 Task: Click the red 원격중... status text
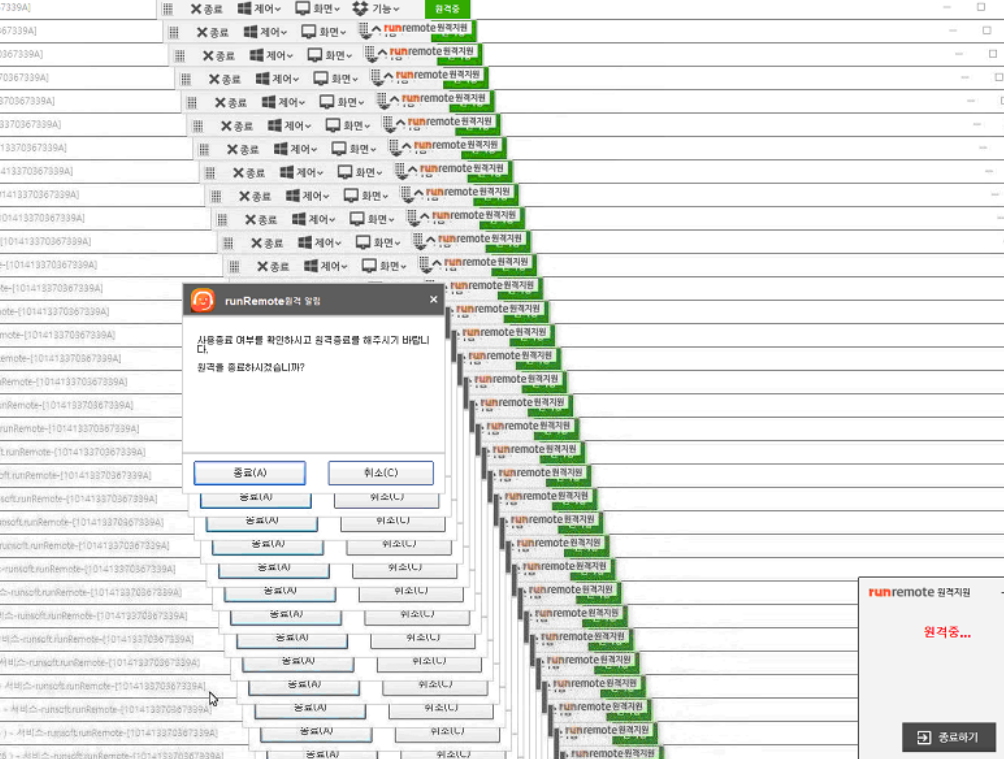pos(947,632)
